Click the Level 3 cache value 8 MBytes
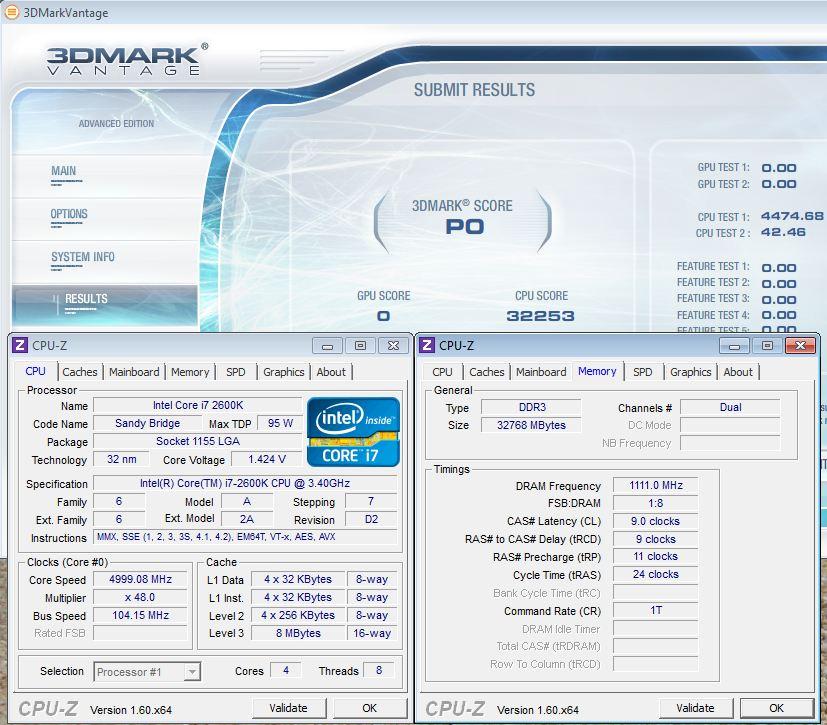Image resolution: width=827 pixels, height=725 pixels. [298, 633]
